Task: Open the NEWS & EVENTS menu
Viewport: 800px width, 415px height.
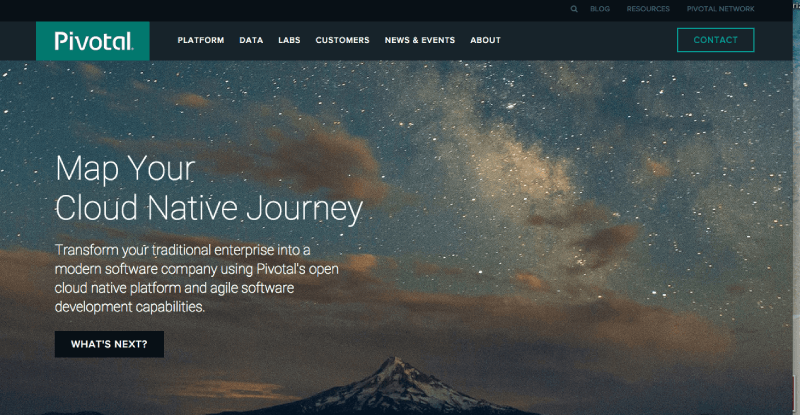Action: pos(420,40)
